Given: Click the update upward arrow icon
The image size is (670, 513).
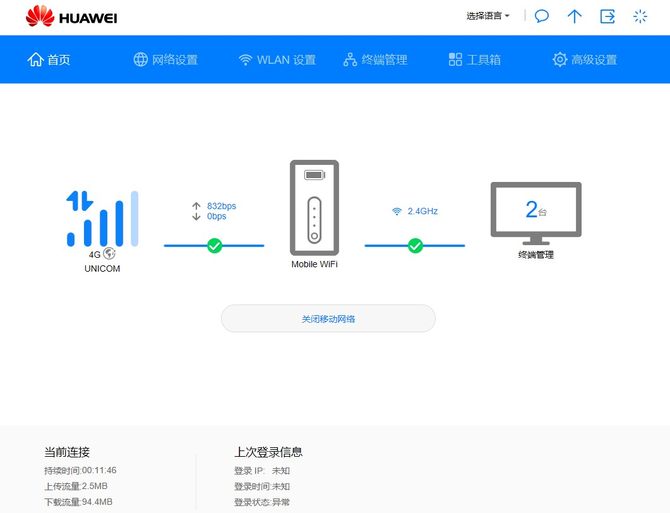Looking at the screenshot, I should (x=574, y=16).
